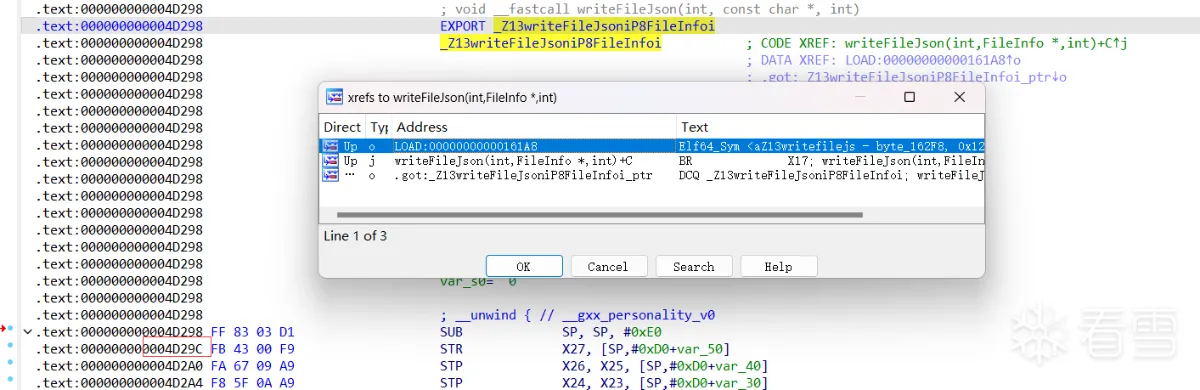The width and height of the screenshot is (1200, 390).
Task: Select the writeFileJson(int,FileInfo *,int)+C xref row
Action: pyautogui.click(x=652, y=160)
